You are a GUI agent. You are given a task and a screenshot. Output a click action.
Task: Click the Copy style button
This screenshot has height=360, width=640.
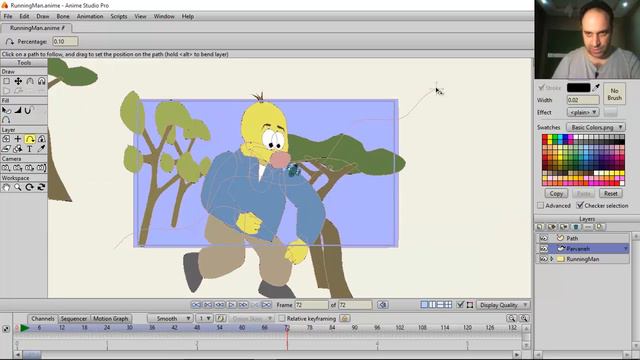pyautogui.click(x=556, y=193)
